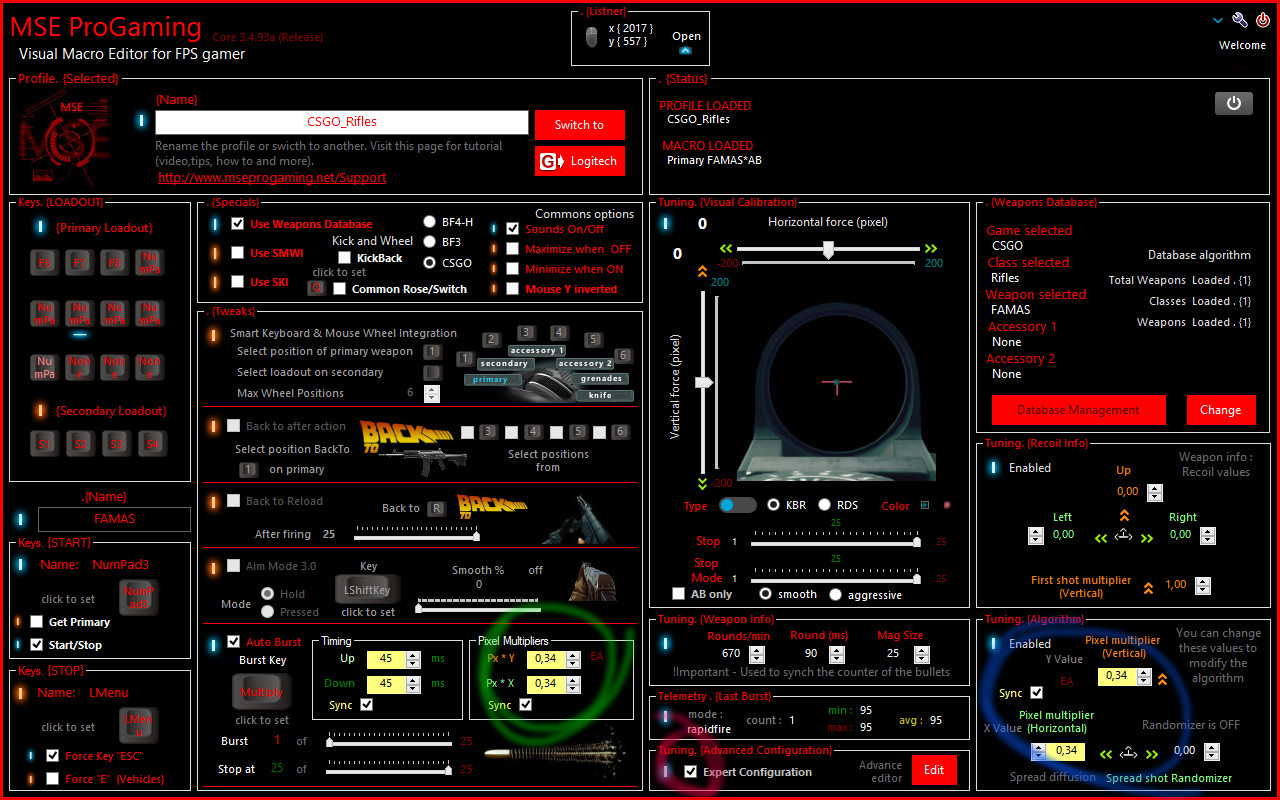Click the F7 primary loadout key
Viewport: 1280px width, 800px height.
coord(81,263)
